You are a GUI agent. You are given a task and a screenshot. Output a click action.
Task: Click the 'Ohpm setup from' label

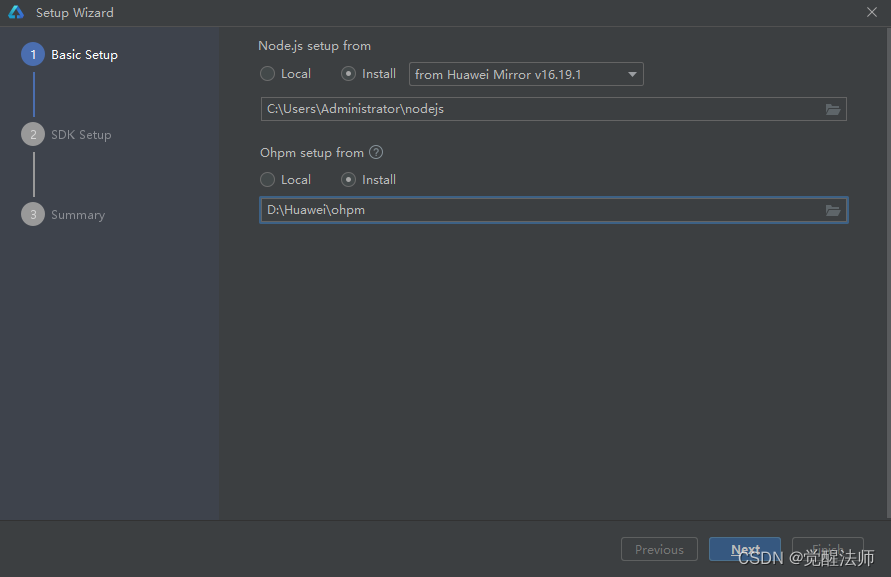311,152
